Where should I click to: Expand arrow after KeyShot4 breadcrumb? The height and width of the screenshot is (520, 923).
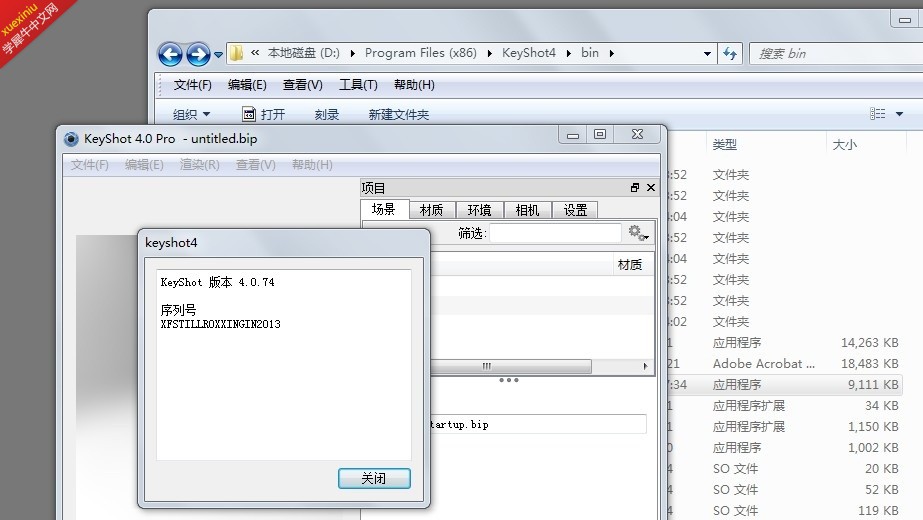pyautogui.click(x=569, y=54)
